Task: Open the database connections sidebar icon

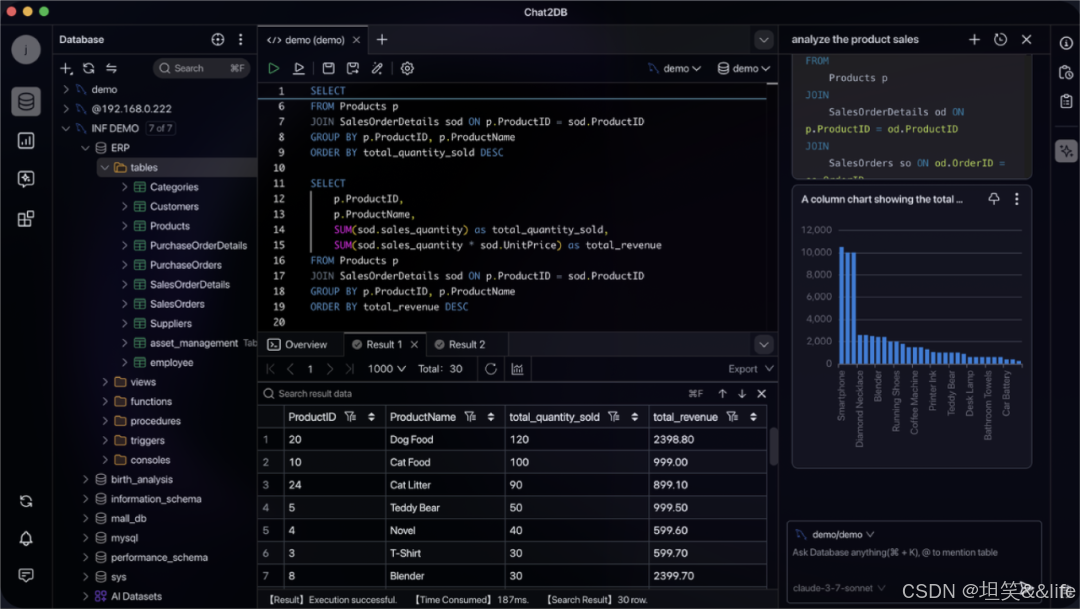Action: click(x=26, y=102)
